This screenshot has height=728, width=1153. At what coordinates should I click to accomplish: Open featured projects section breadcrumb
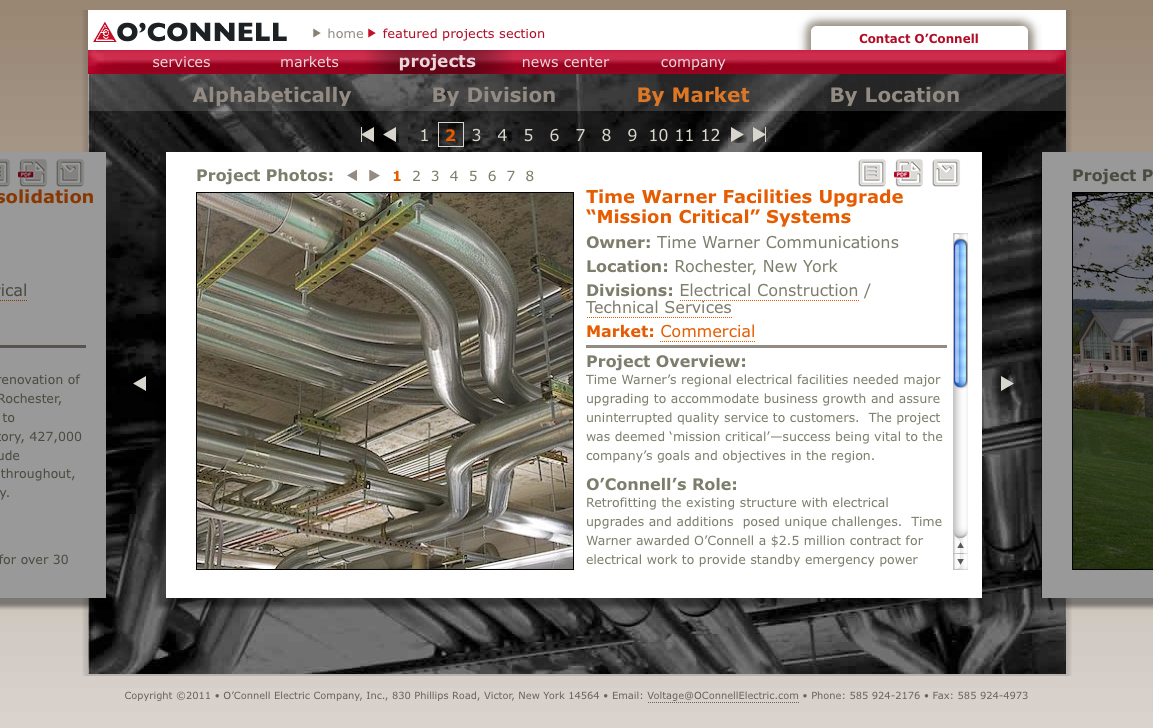(463, 33)
